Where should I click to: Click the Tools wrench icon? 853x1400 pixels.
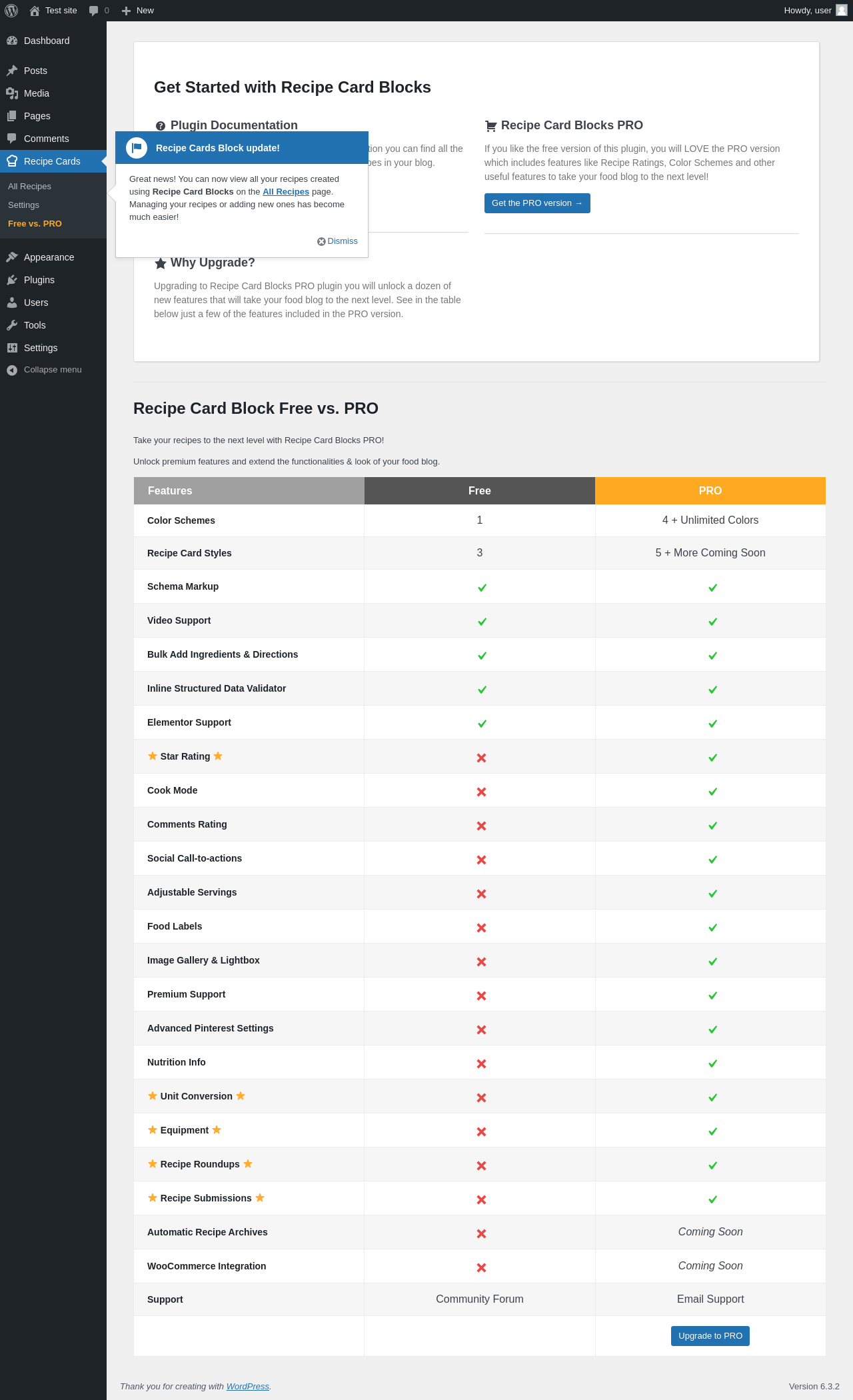[x=12, y=325]
